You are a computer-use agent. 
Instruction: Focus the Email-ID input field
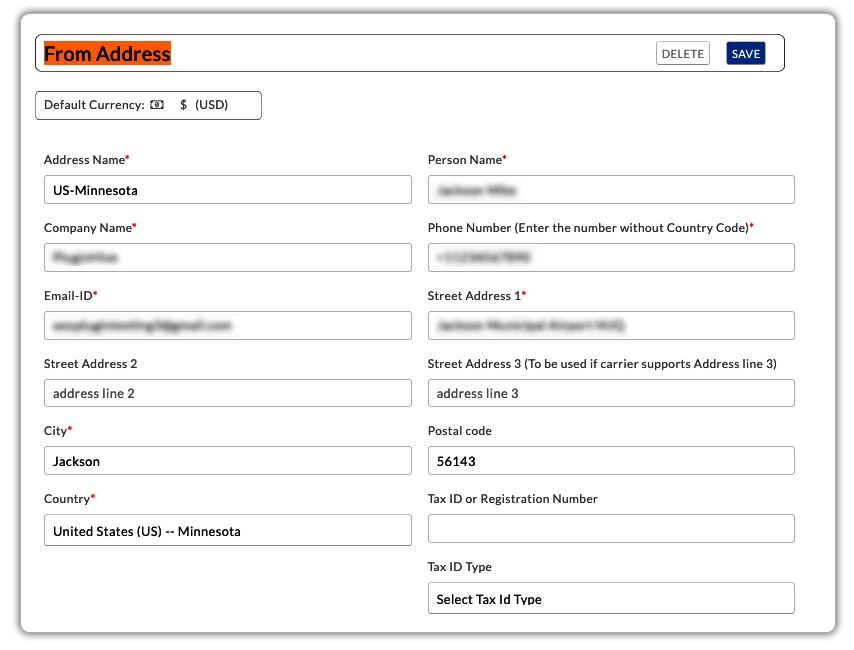click(228, 325)
